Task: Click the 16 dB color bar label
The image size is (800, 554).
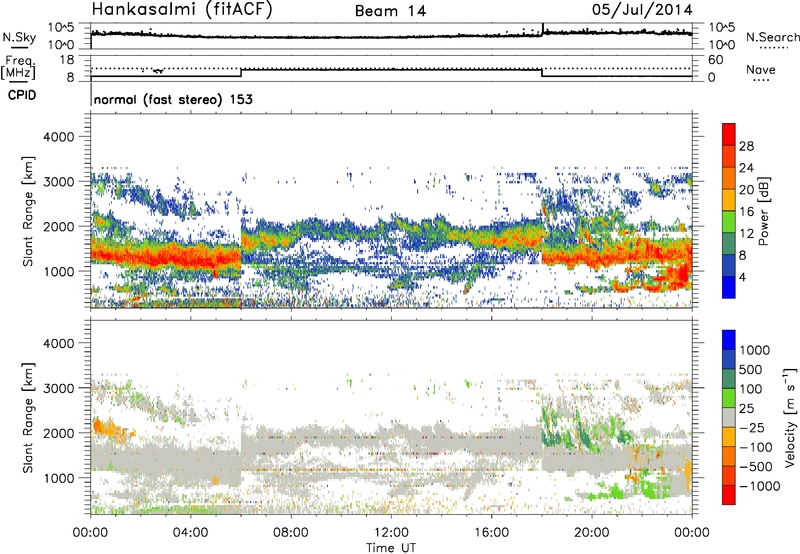Action: click(746, 212)
